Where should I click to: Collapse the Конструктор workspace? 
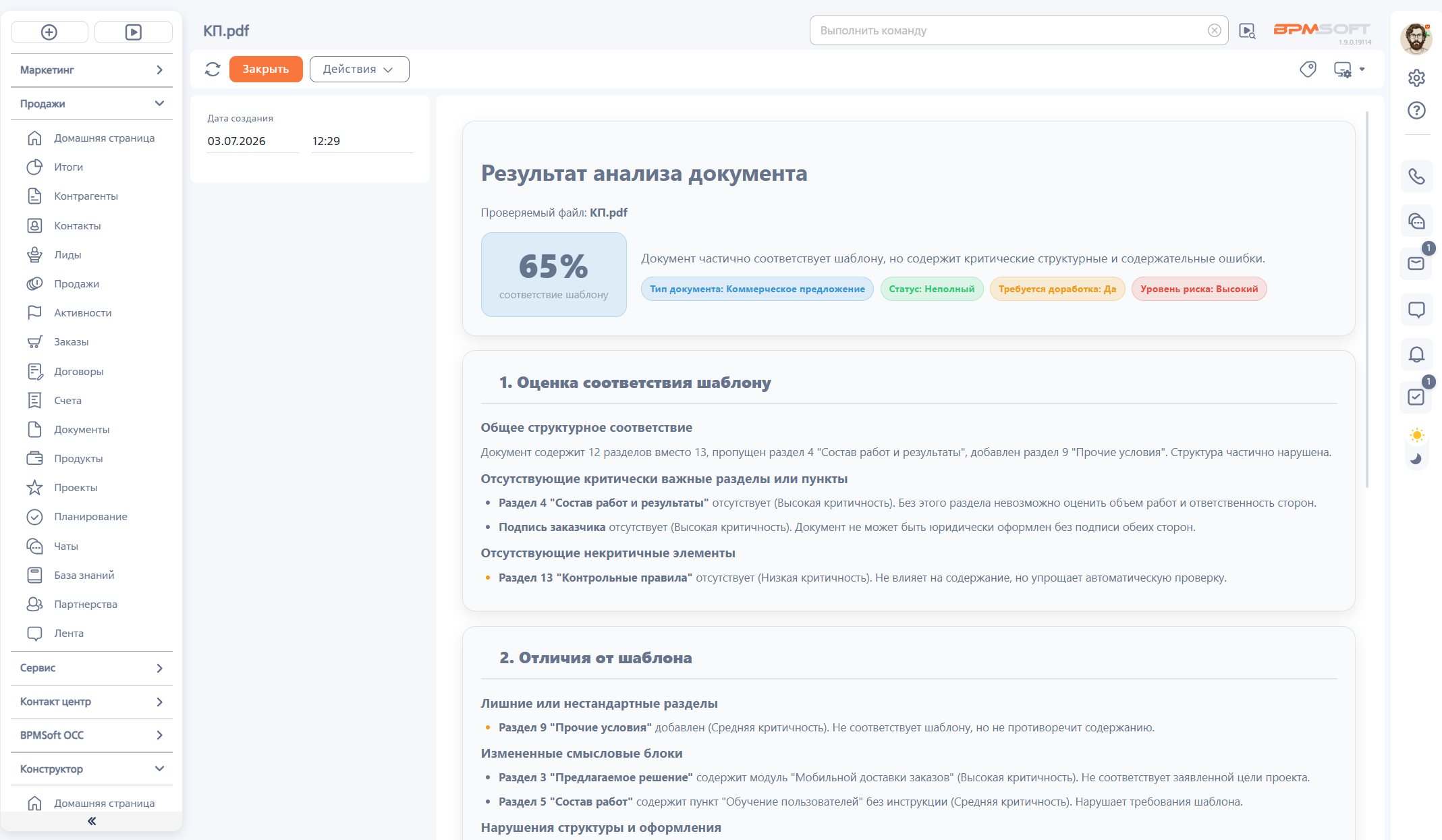91,769
